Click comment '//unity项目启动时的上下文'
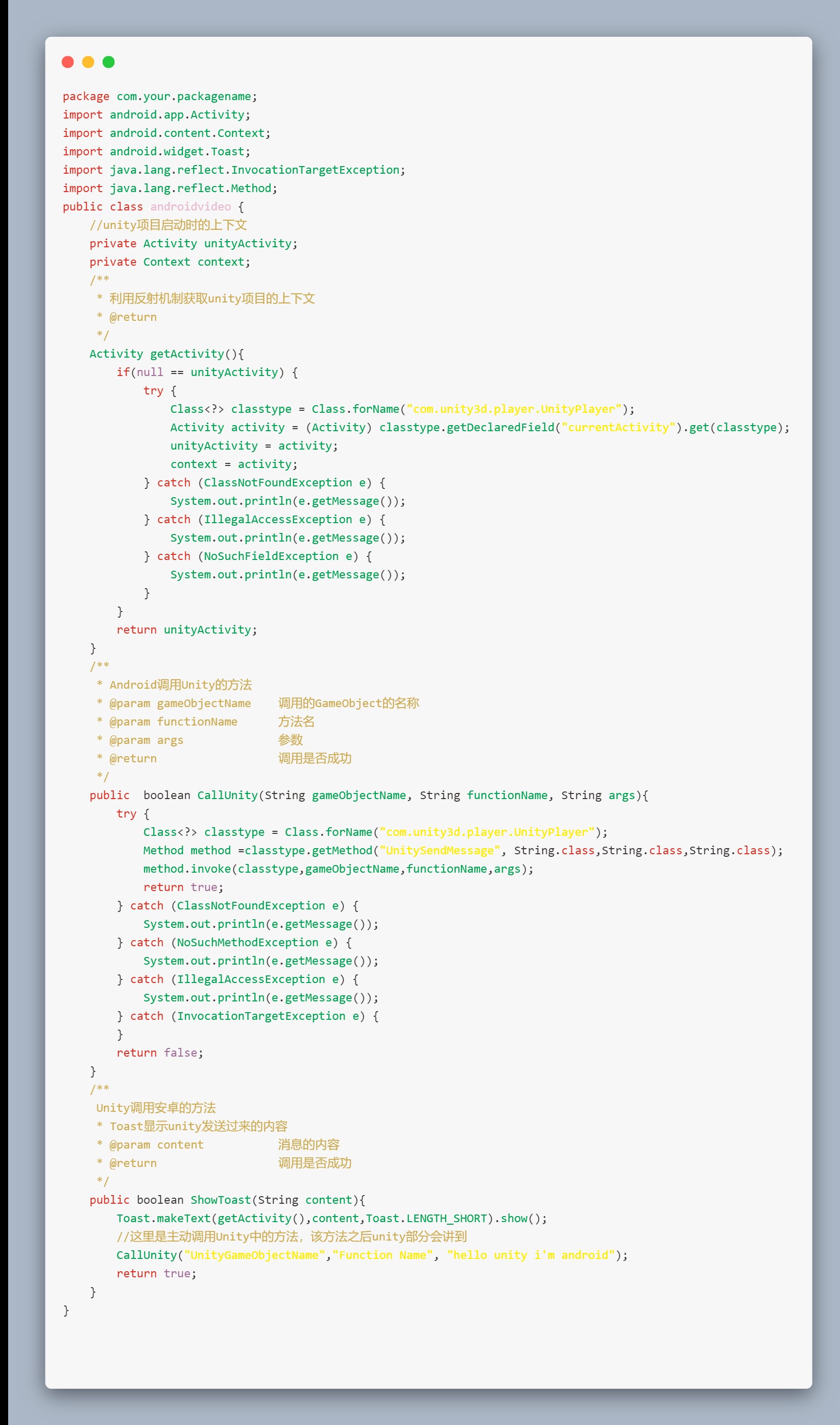This screenshot has width=840, height=1425. tap(168, 225)
